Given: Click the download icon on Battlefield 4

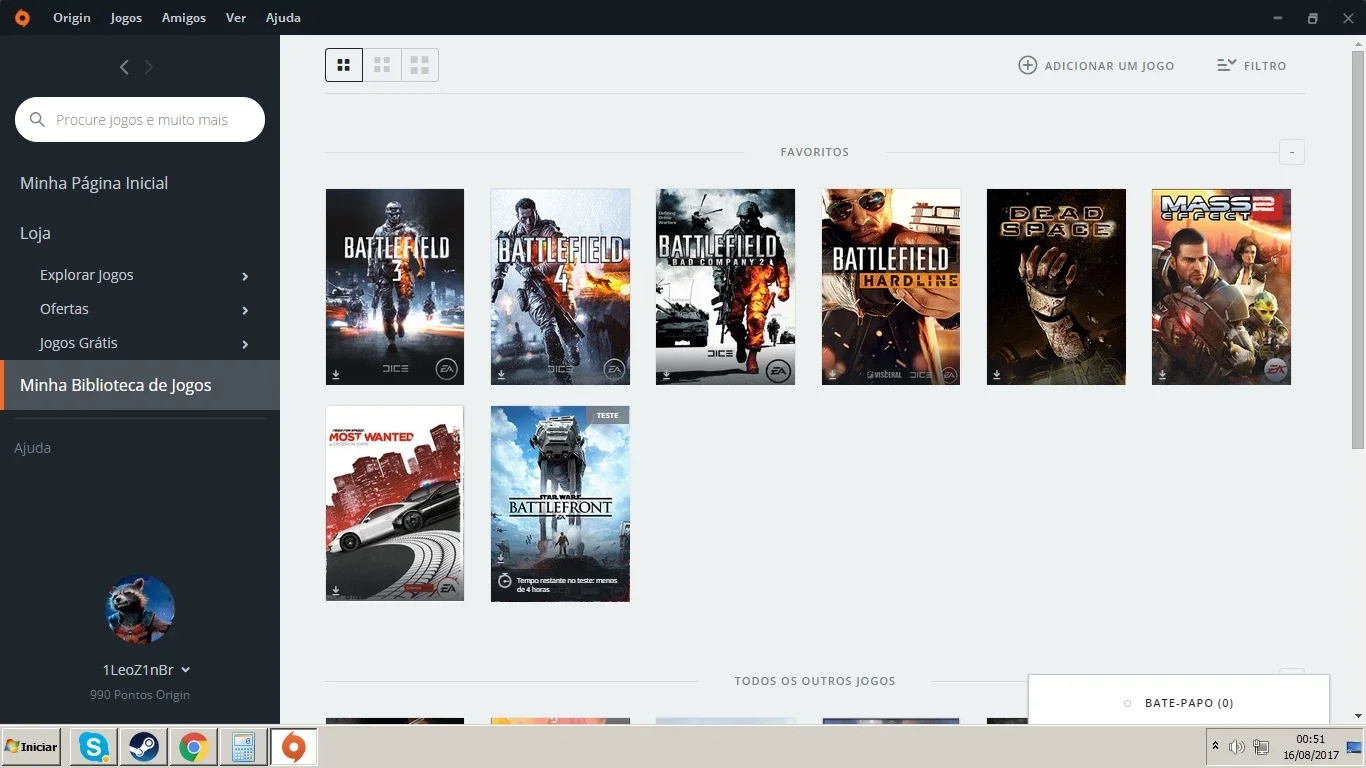Looking at the screenshot, I should 501,375.
